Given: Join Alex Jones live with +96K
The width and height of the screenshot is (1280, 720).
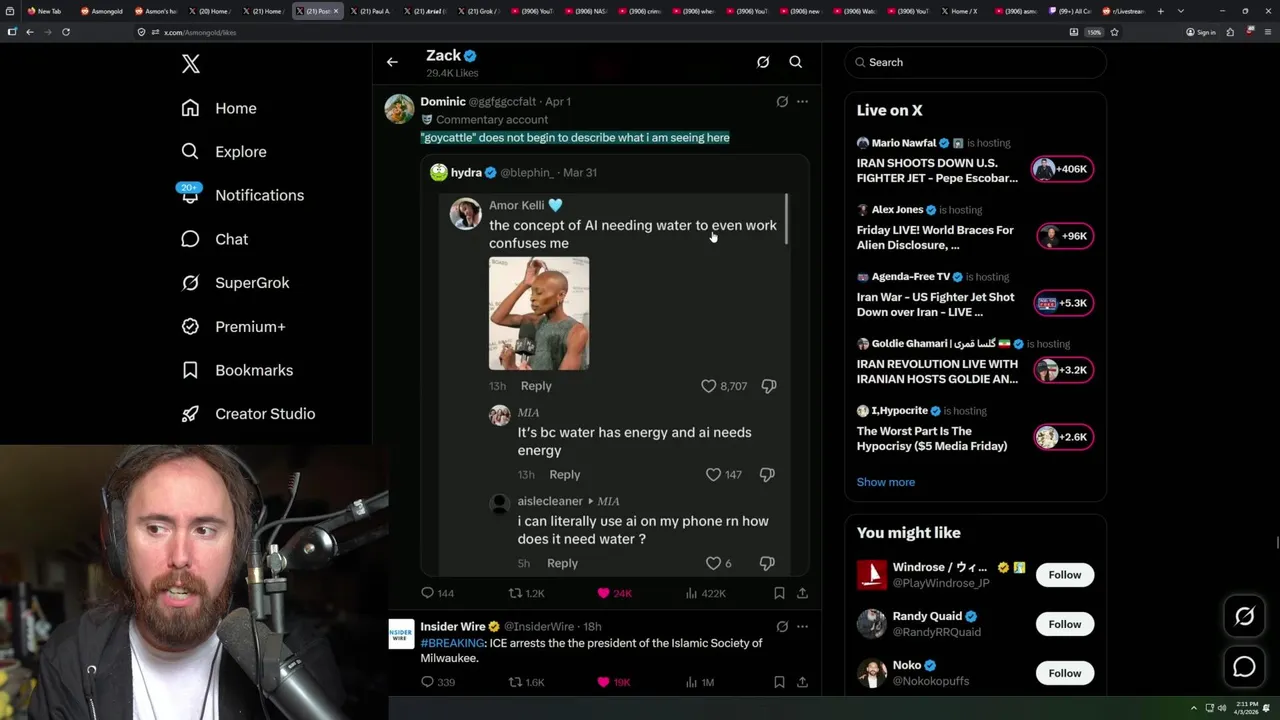Looking at the screenshot, I should click(1065, 236).
